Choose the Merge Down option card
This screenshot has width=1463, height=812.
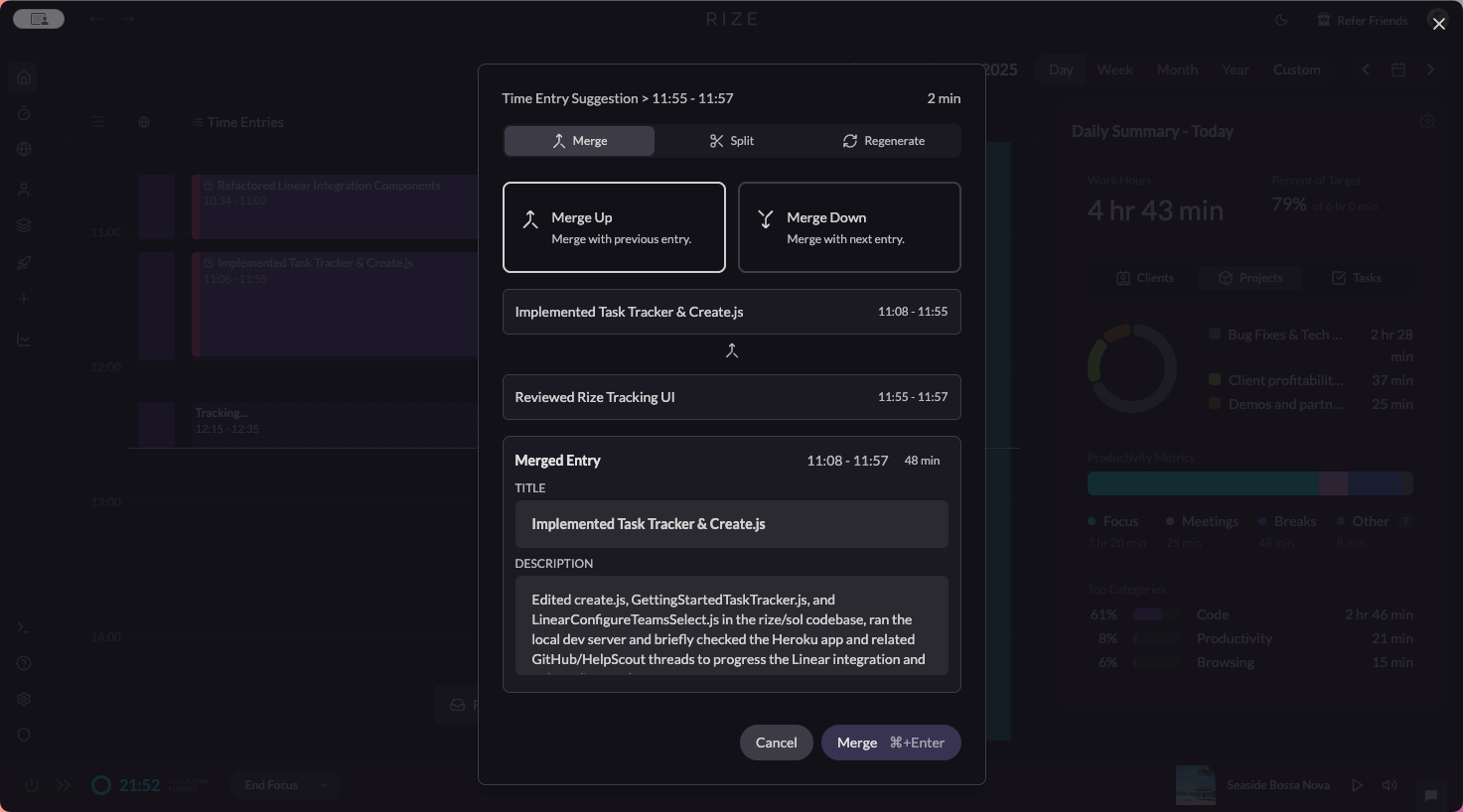pos(849,227)
